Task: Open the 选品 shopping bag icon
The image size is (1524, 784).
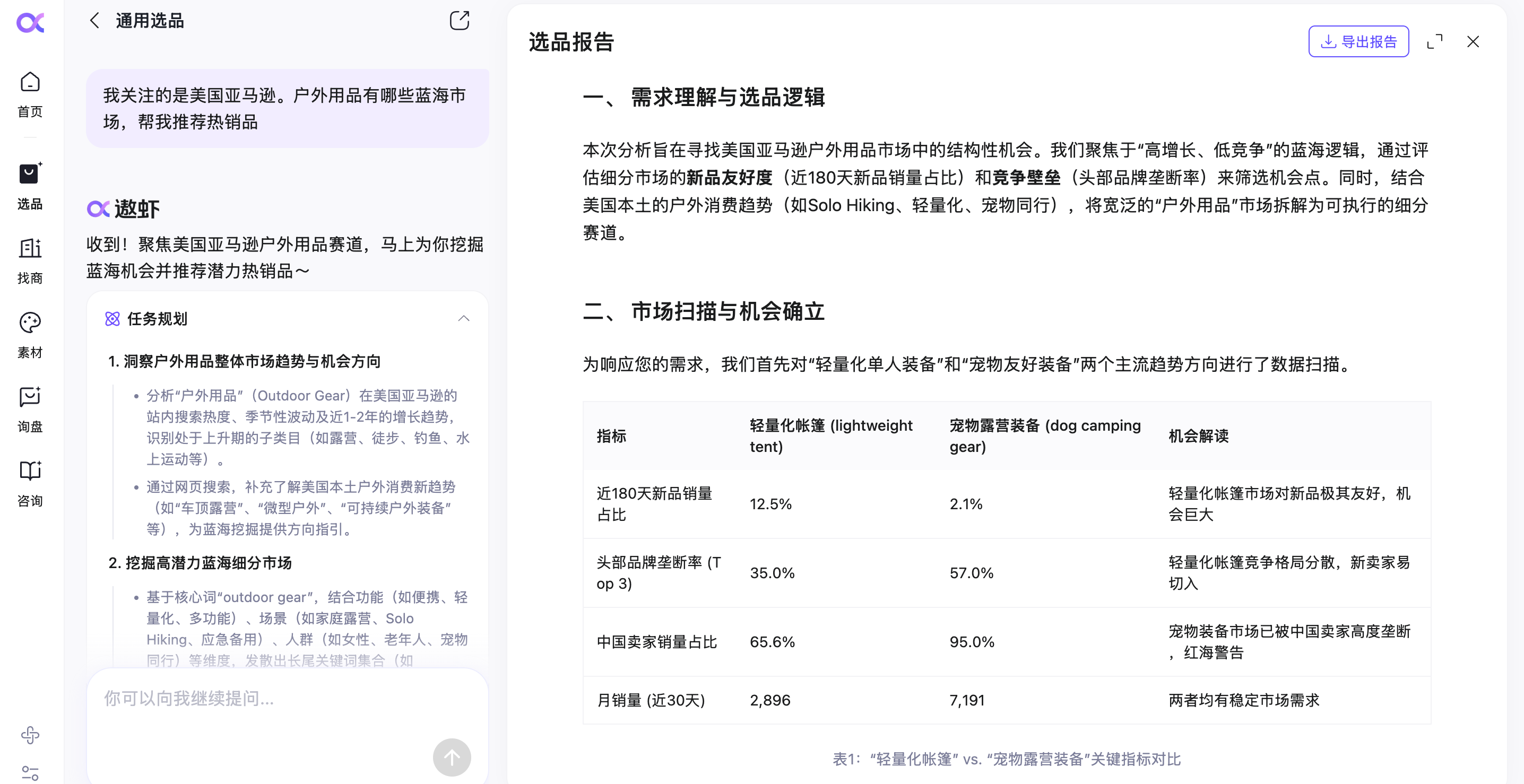Action: [30, 175]
